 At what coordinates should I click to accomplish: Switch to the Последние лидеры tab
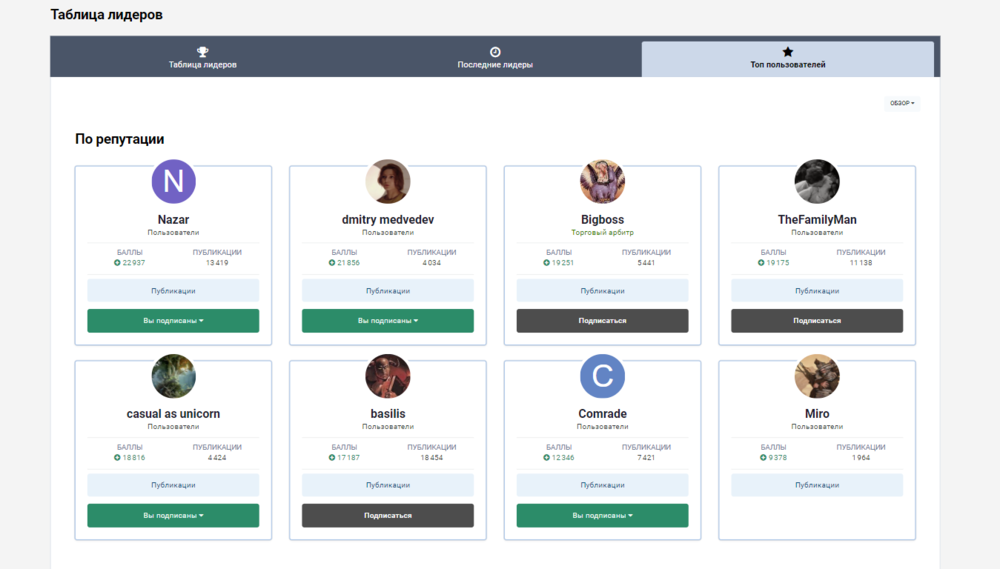(495, 64)
